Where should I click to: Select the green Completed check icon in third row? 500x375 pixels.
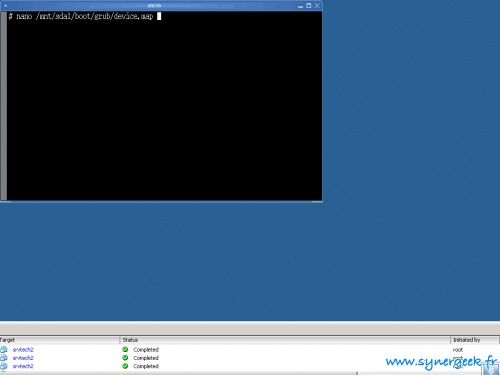(x=125, y=366)
